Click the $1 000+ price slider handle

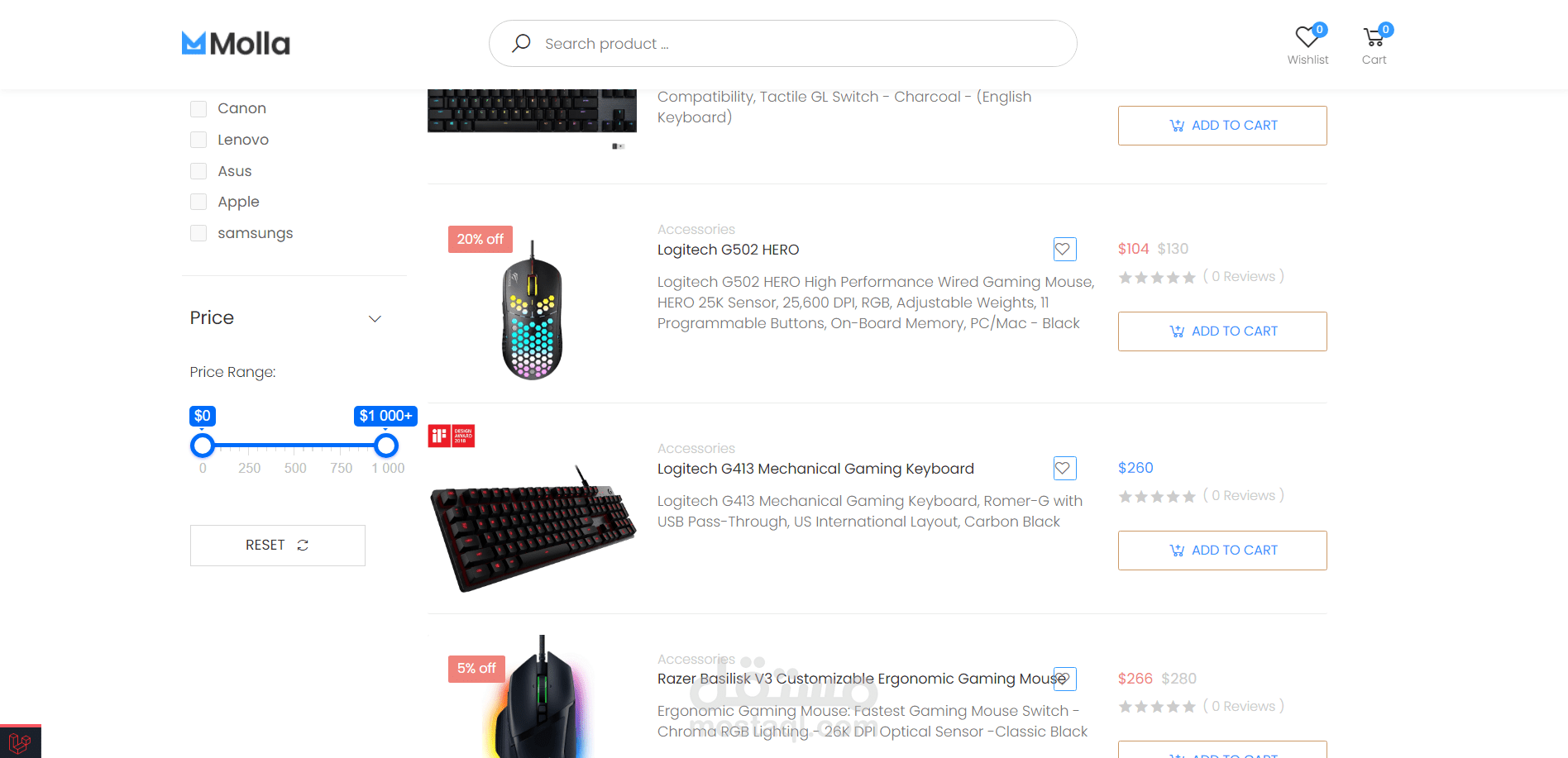tap(386, 446)
